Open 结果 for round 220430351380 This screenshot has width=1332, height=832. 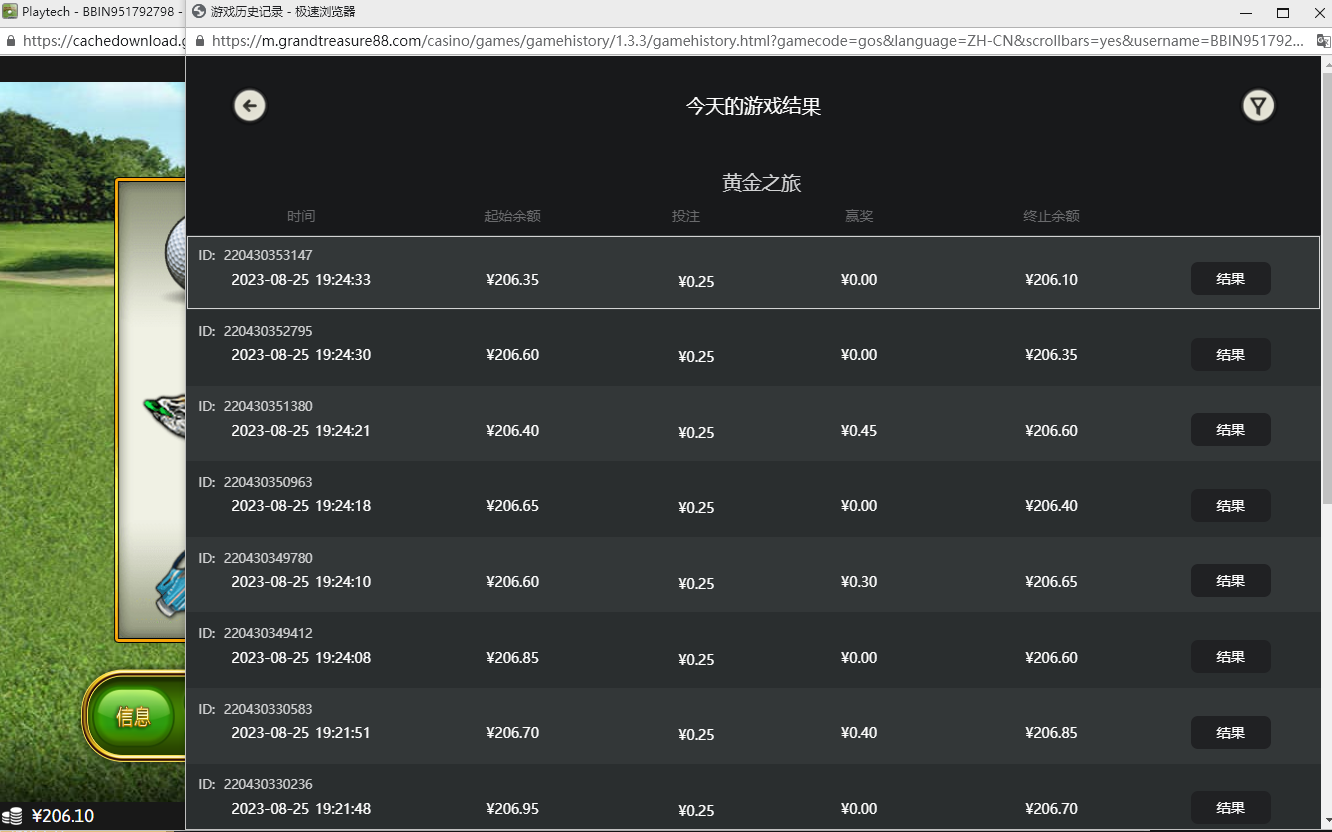tap(1230, 430)
